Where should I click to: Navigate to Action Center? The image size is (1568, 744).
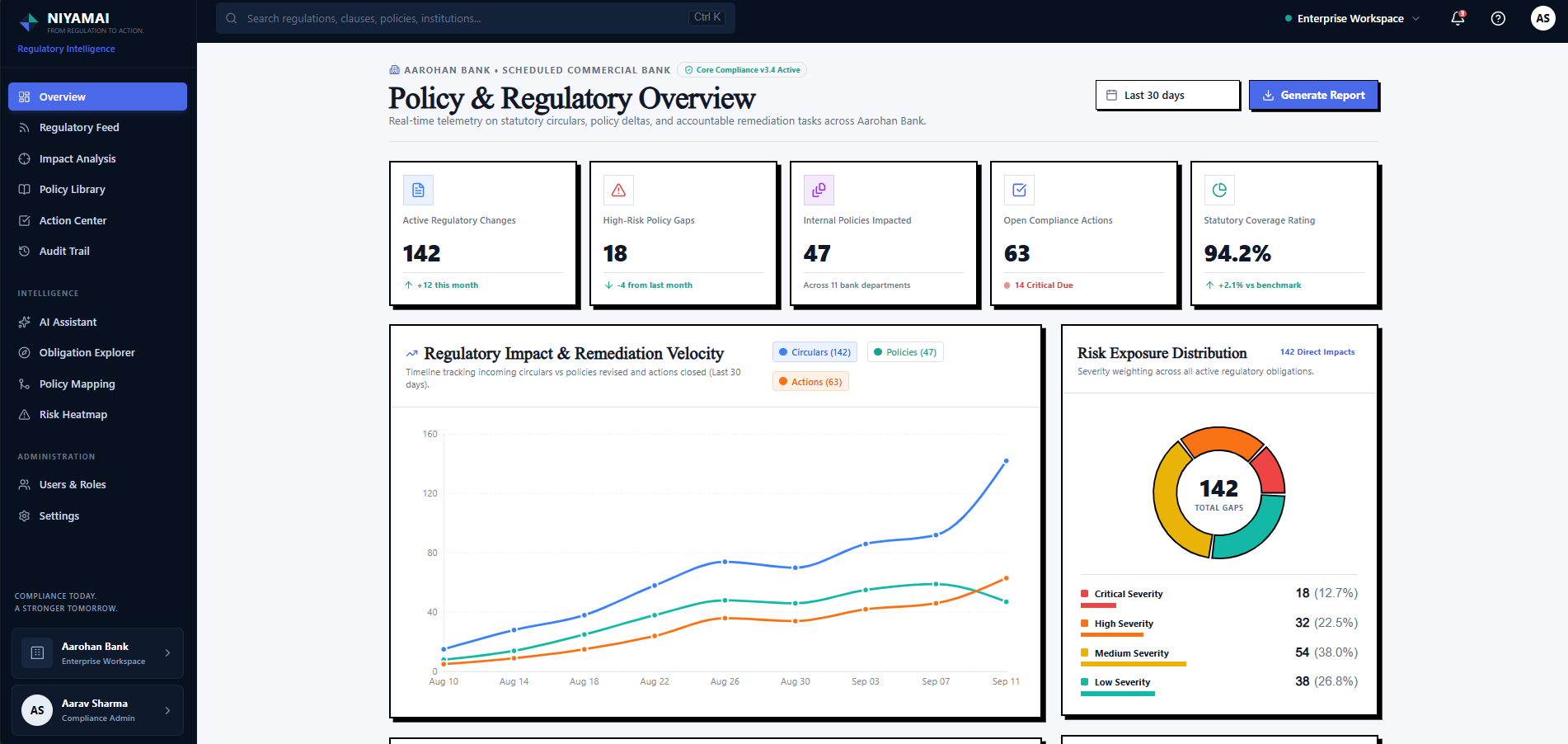click(97, 220)
